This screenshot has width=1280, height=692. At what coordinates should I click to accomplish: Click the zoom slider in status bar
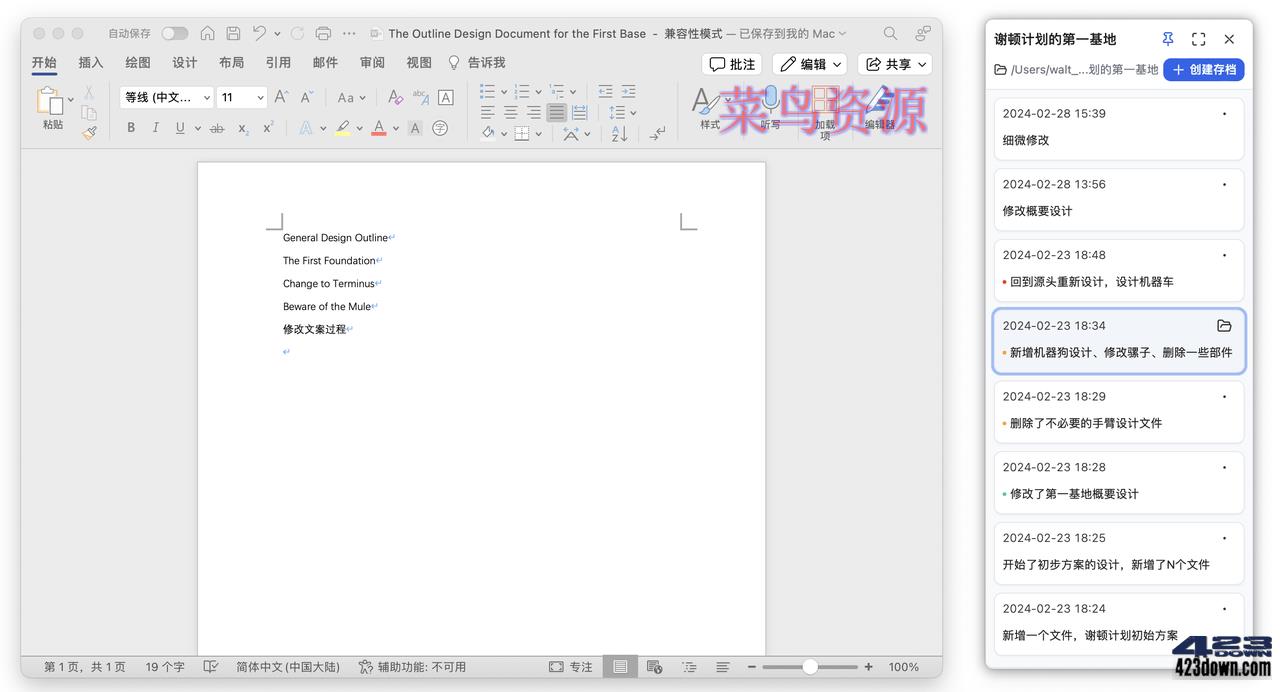pos(809,667)
